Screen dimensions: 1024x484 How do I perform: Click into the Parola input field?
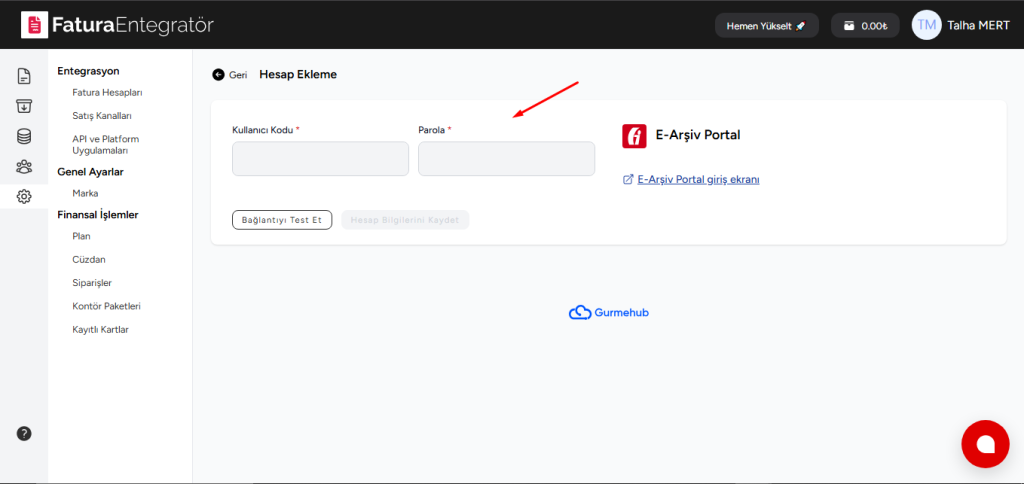(506, 159)
